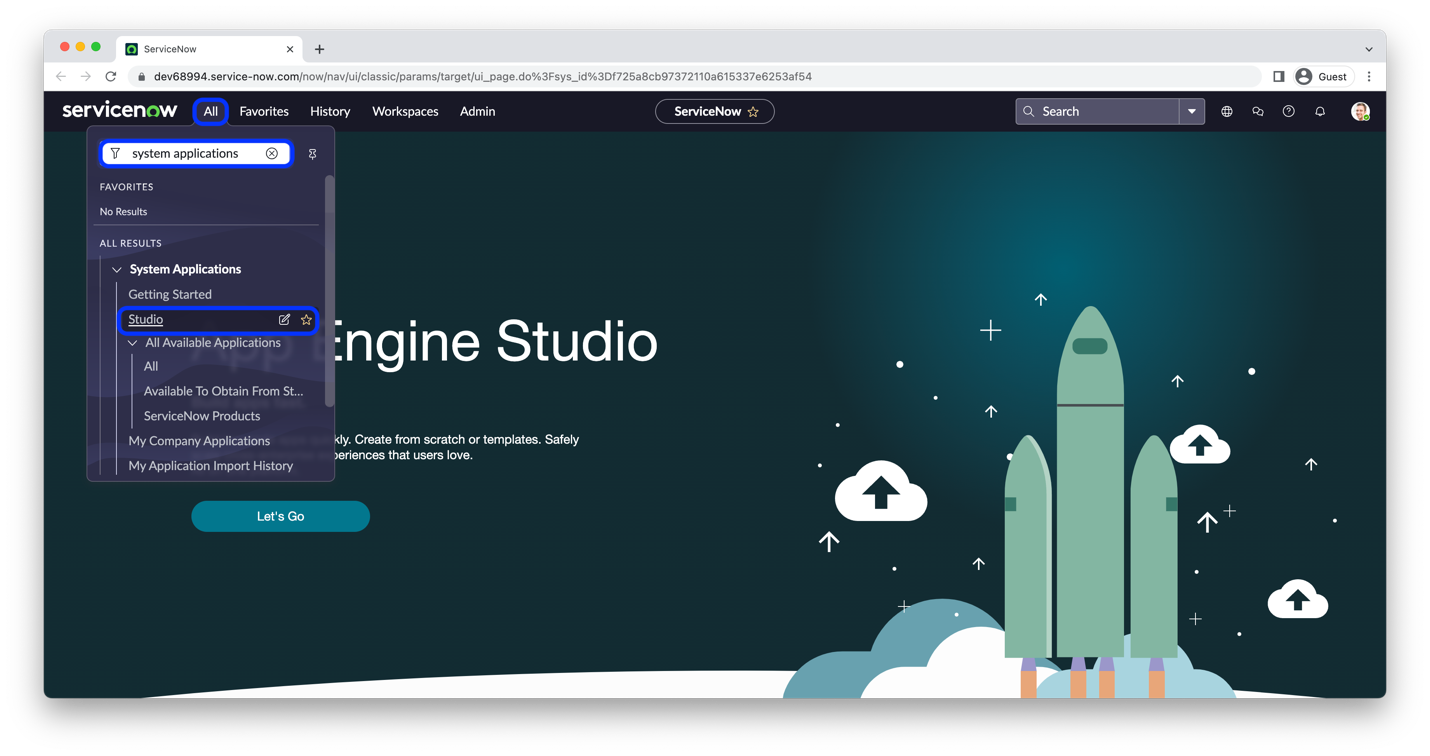Click the edit pencil icon next to Studio

(285, 320)
